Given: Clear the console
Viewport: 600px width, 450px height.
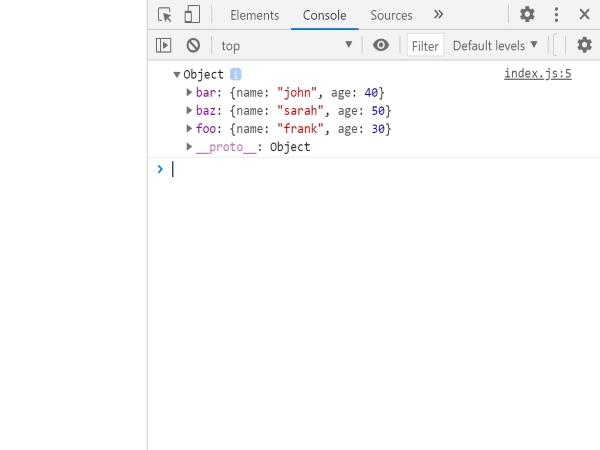Looking at the screenshot, I should coord(193,45).
